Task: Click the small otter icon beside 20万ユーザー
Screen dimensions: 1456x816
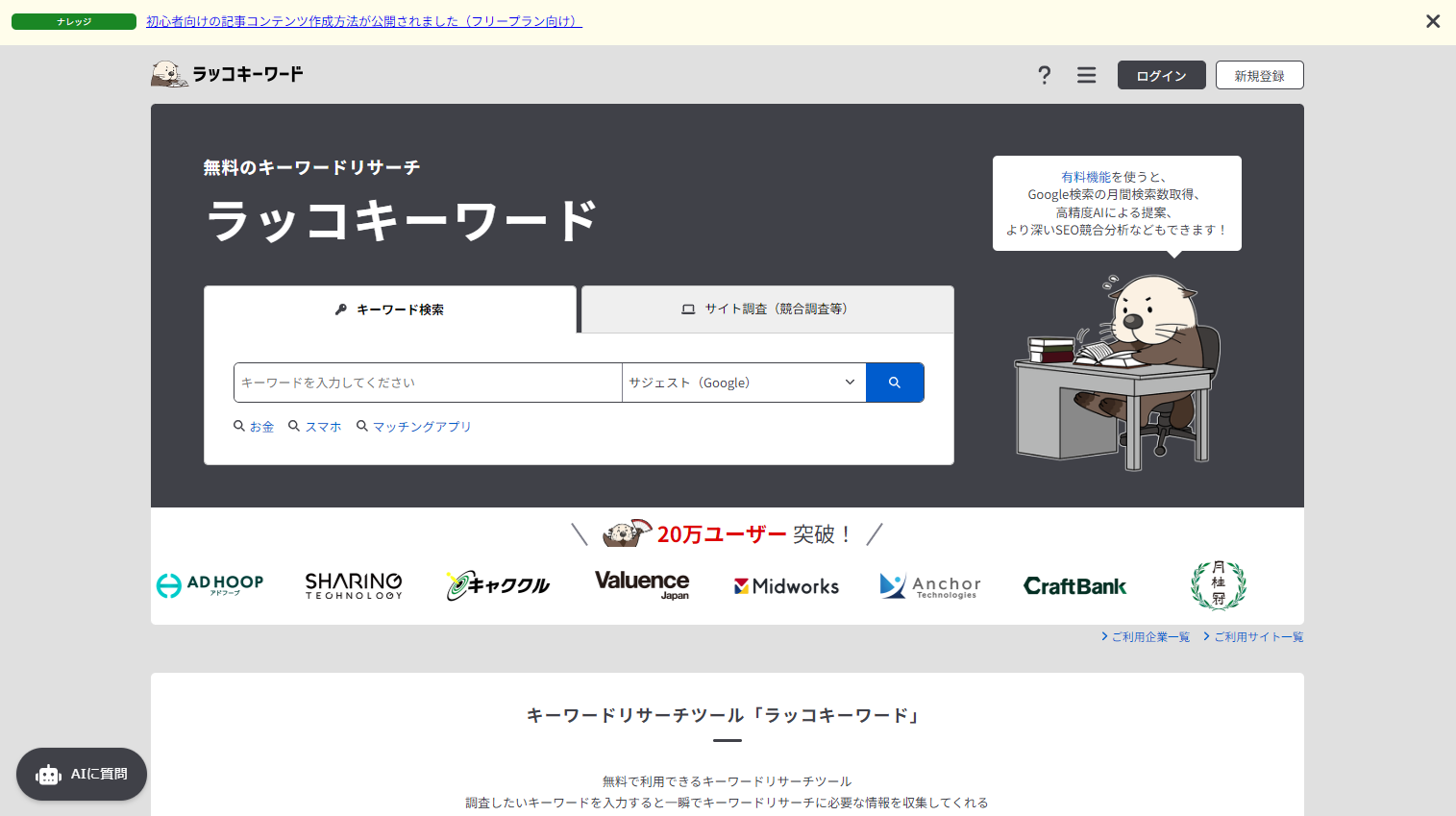Action: click(627, 533)
